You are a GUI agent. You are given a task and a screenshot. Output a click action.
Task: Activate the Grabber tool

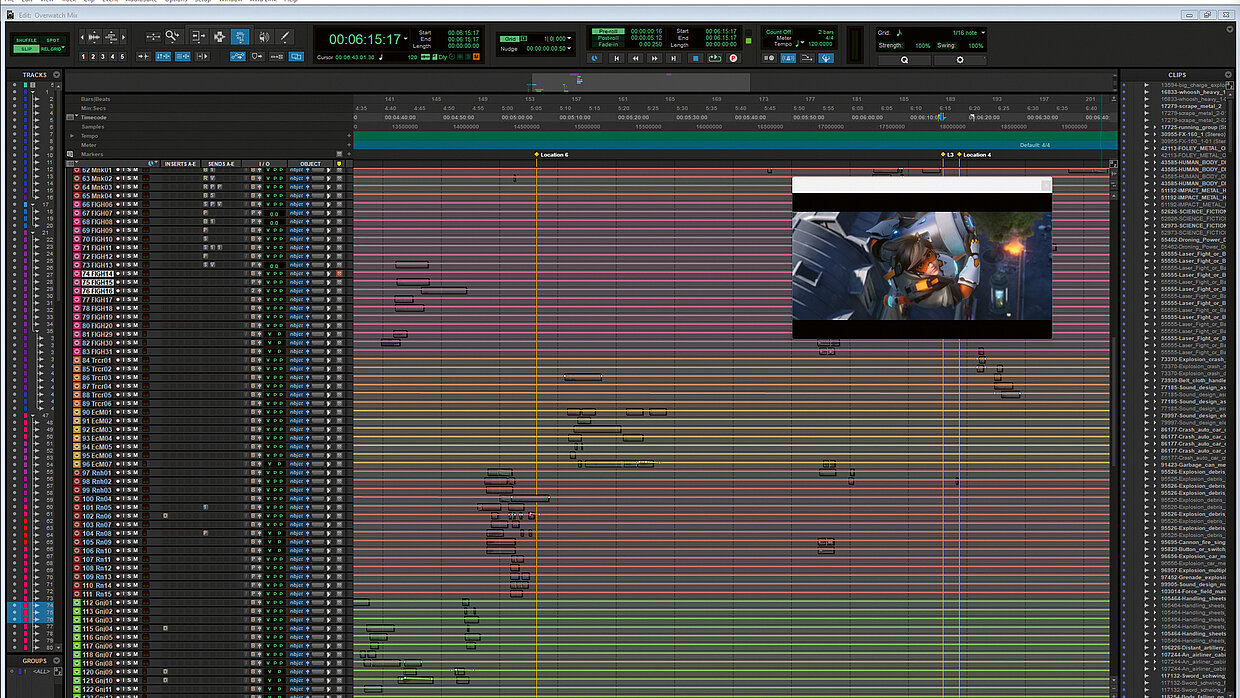tap(240, 36)
